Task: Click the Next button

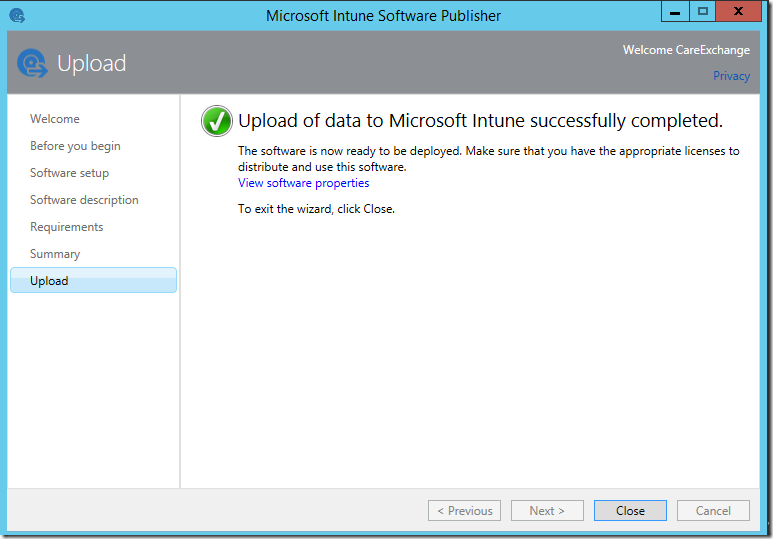Action: pos(547,510)
